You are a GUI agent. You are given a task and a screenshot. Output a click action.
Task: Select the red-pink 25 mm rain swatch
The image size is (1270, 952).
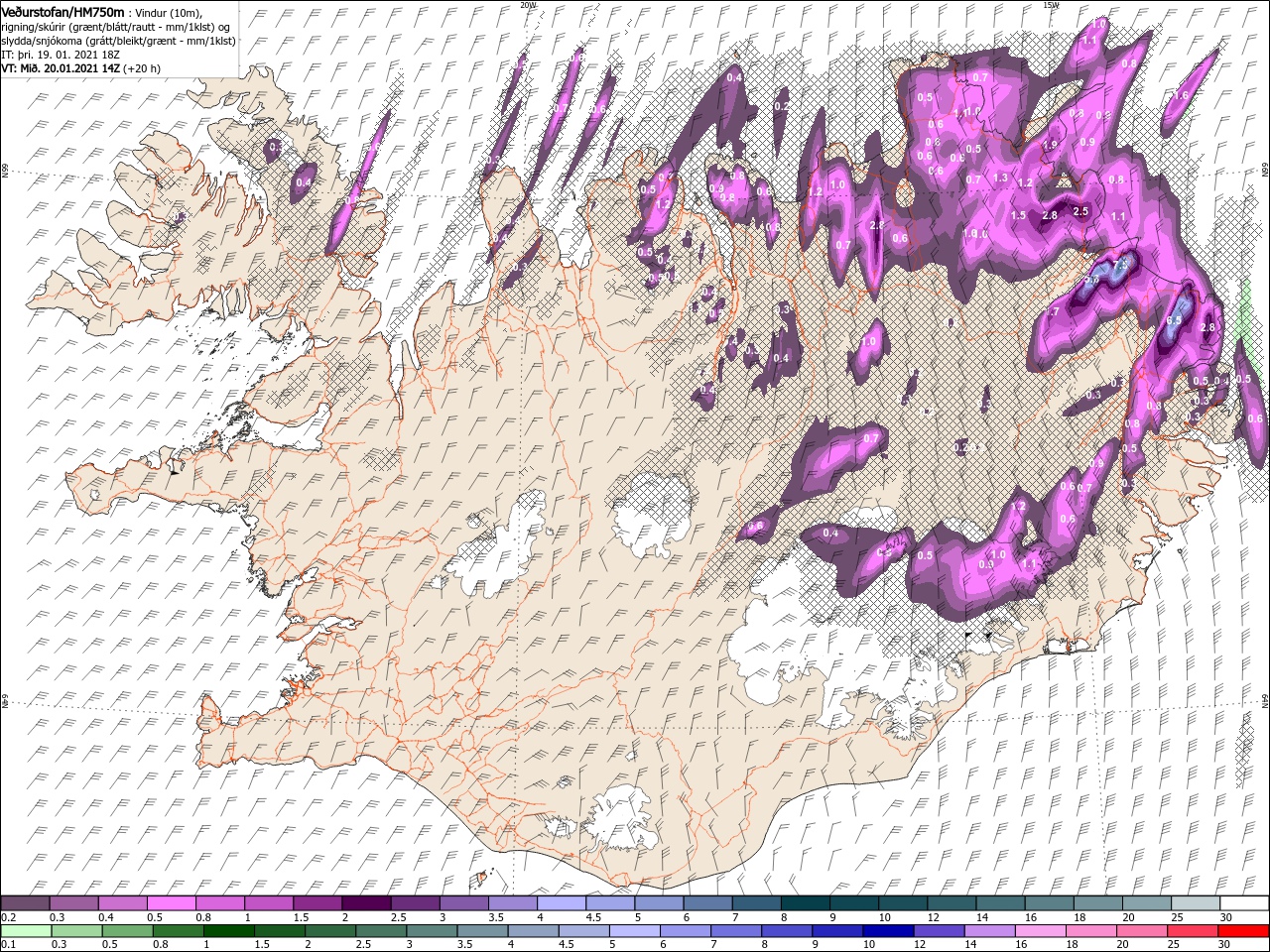pyautogui.click(x=1193, y=931)
